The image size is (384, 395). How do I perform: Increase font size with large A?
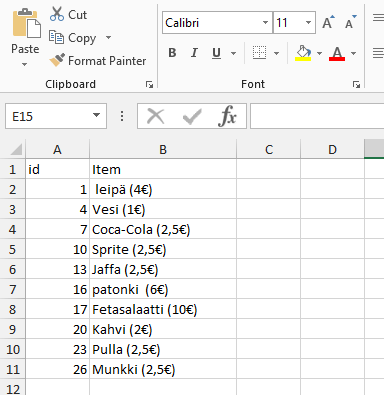(x=328, y=23)
